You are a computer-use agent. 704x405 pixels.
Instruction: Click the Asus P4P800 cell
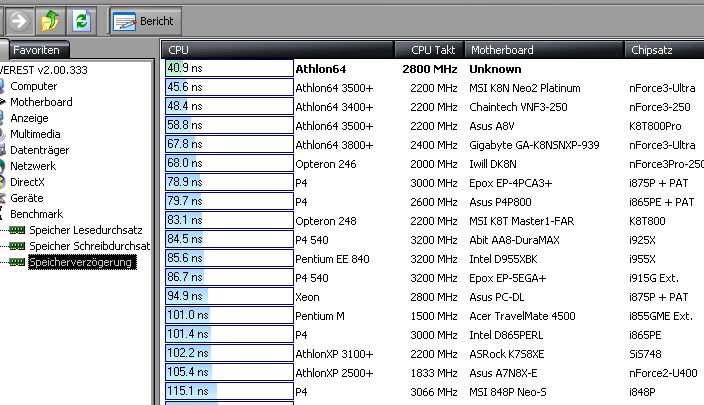(500, 202)
